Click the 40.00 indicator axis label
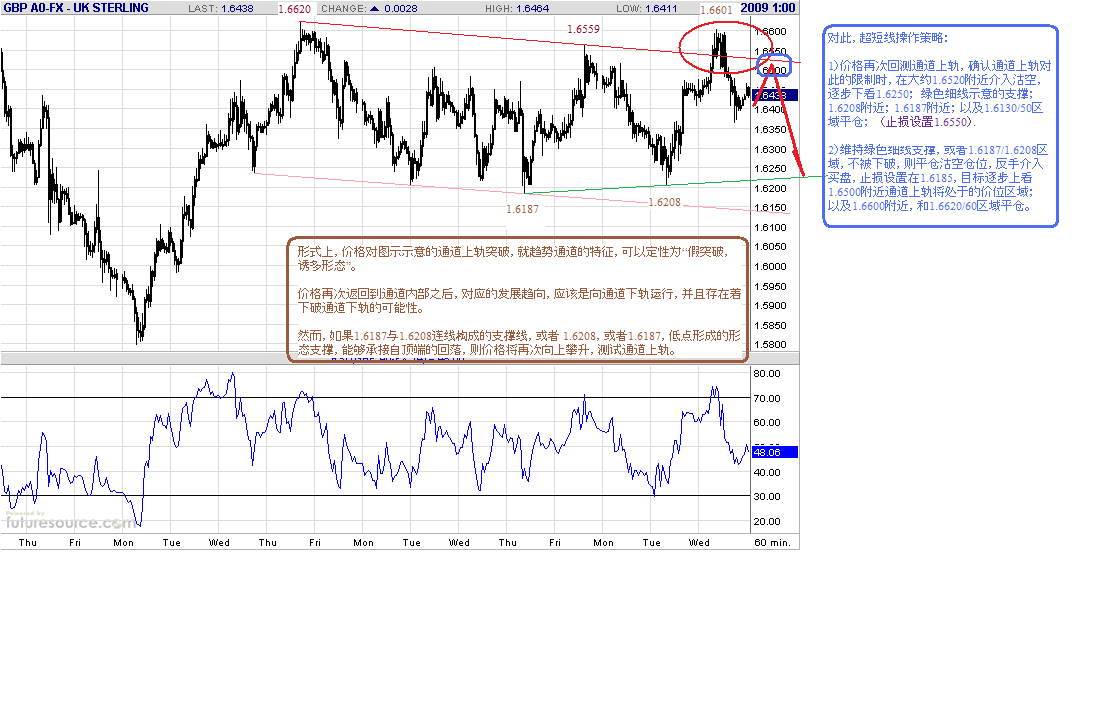Screen dimensions: 1108x703 (x=767, y=472)
